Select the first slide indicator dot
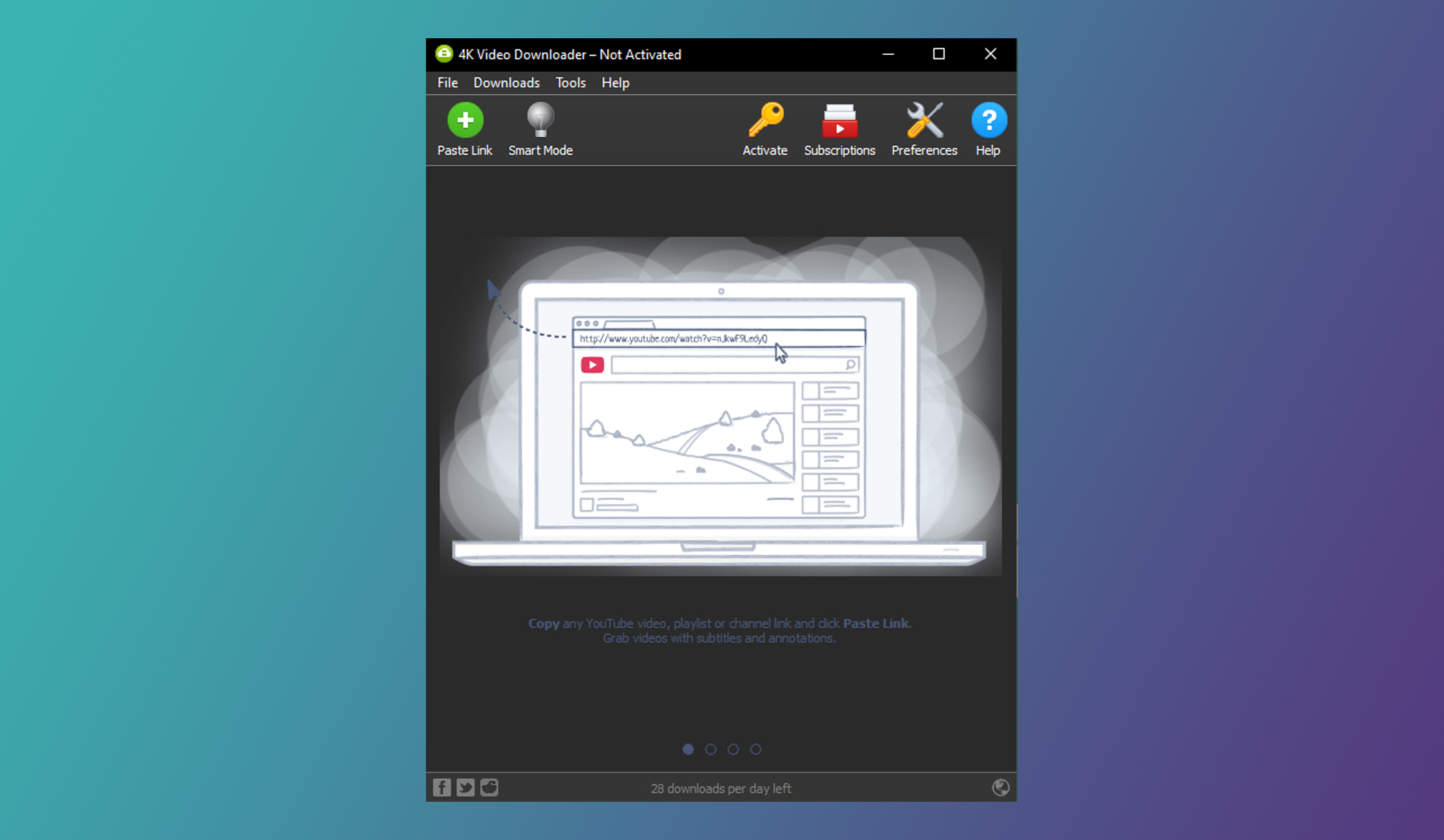Viewport: 1444px width, 840px height. tap(688, 749)
